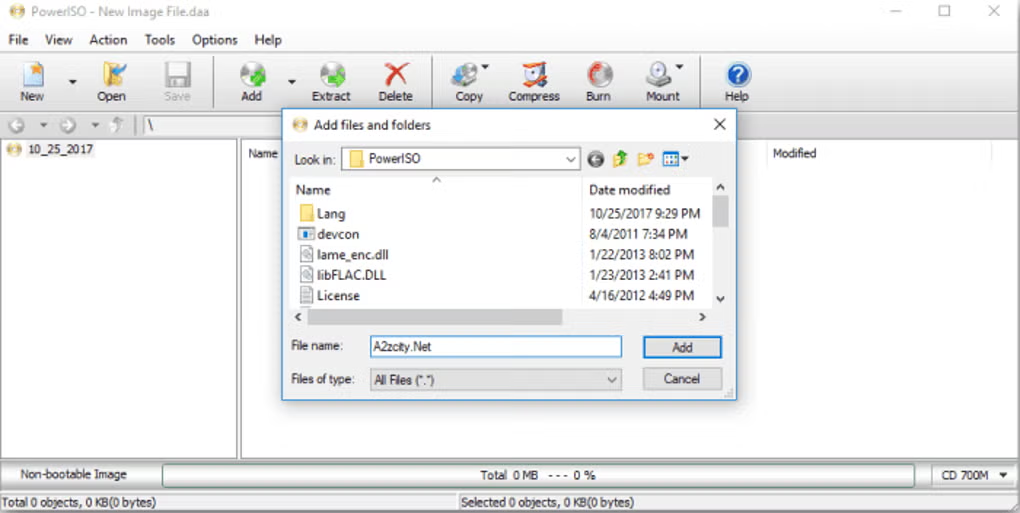The height and width of the screenshot is (513, 1020).
Task: Click the Extract toolbar icon
Action: point(331,79)
